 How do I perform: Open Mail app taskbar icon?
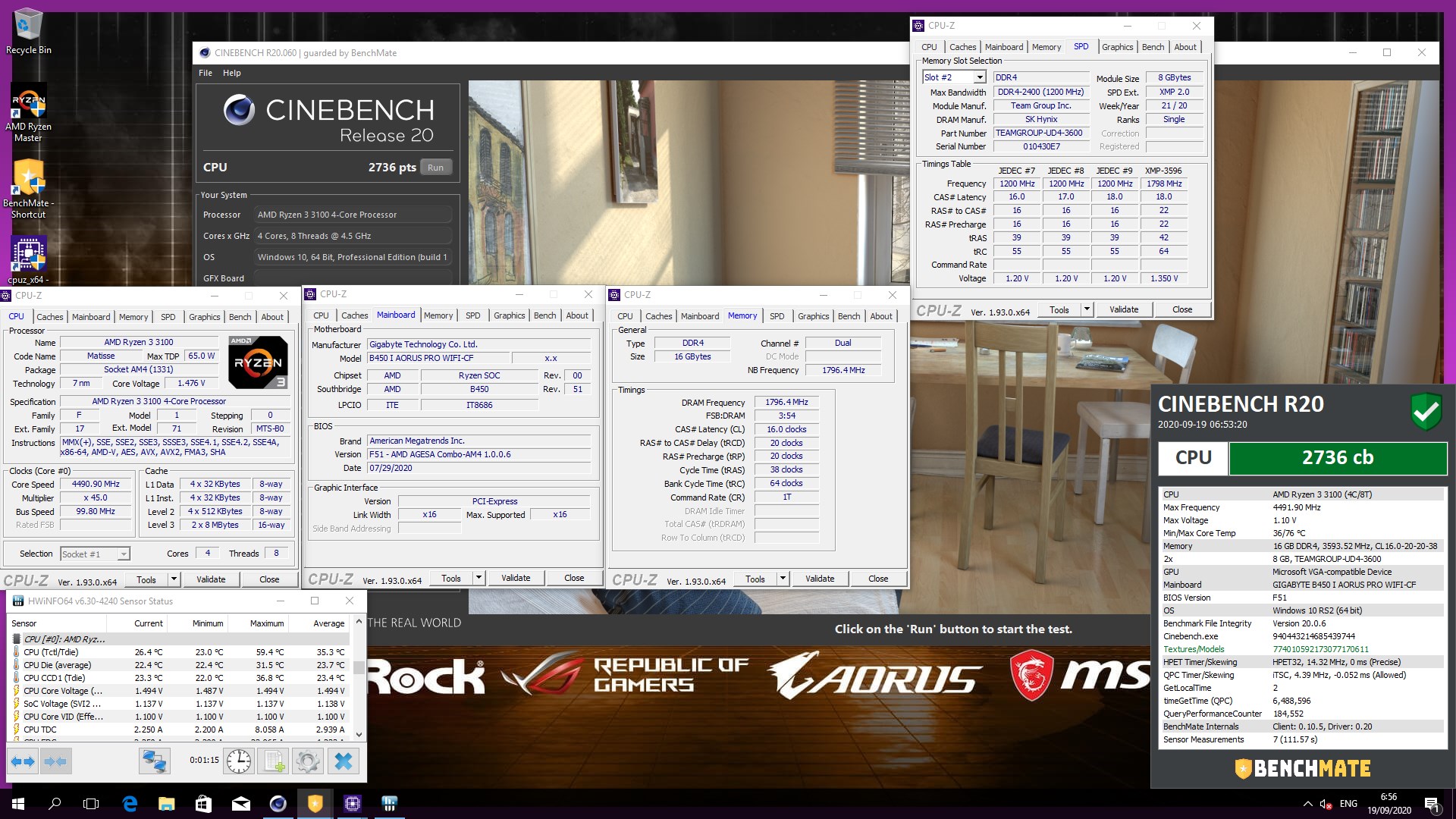click(x=241, y=804)
